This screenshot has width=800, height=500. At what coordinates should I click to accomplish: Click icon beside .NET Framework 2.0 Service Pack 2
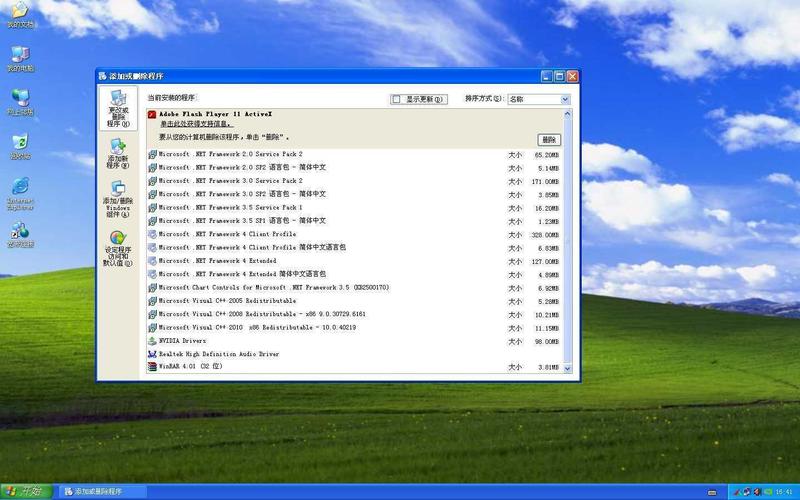point(152,154)
